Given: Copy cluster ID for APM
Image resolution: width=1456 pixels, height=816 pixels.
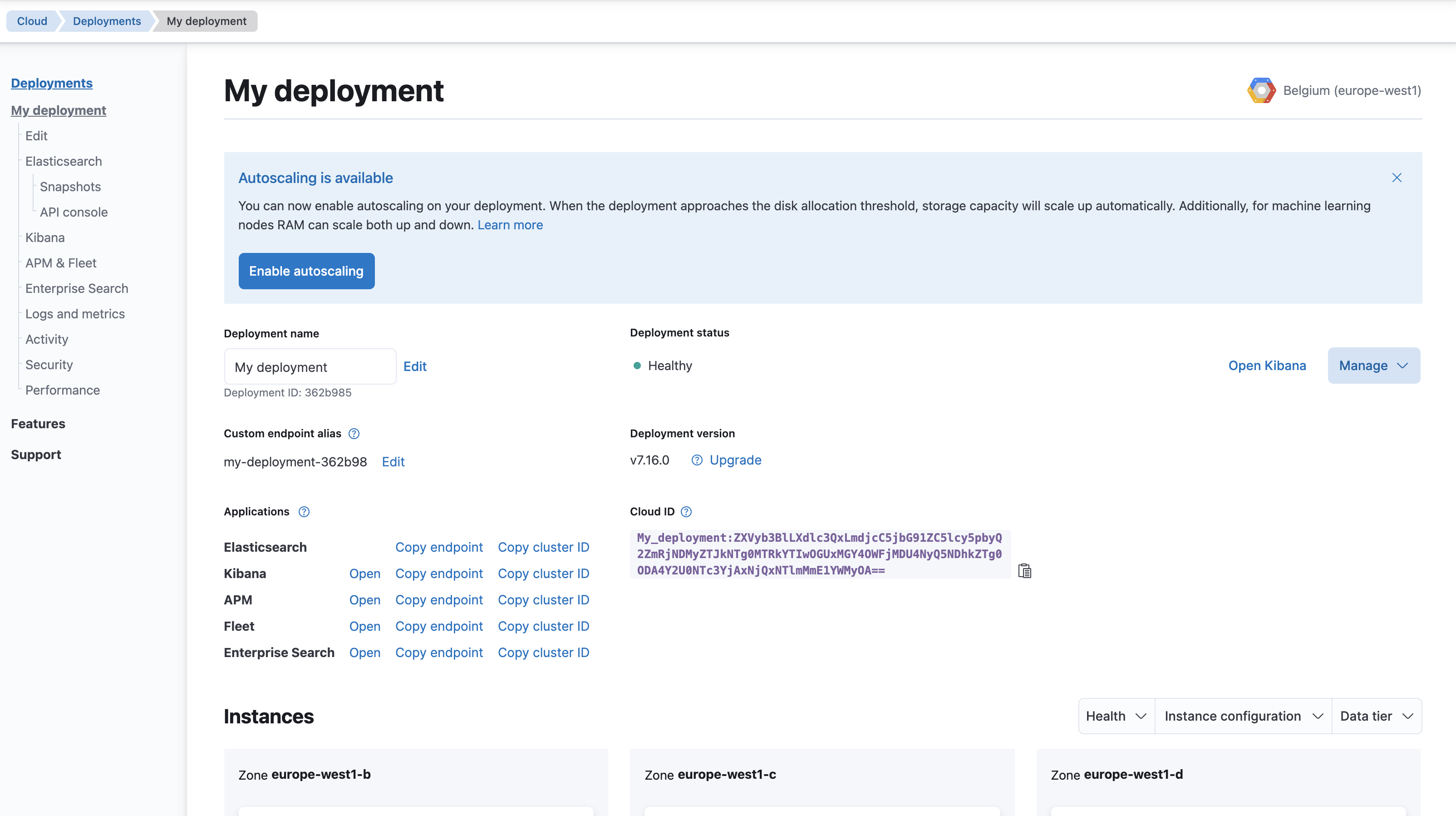Looking at the screenshot, I should pos(543,600).
